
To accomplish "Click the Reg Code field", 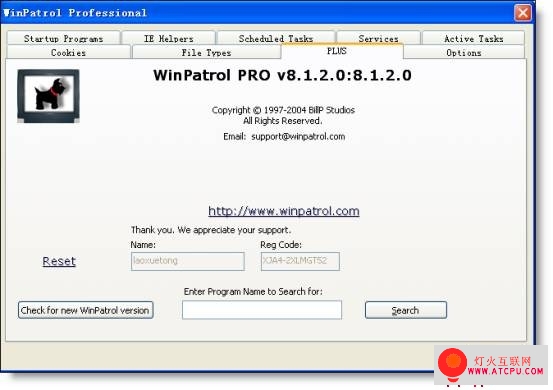I will tap(300, 261).
